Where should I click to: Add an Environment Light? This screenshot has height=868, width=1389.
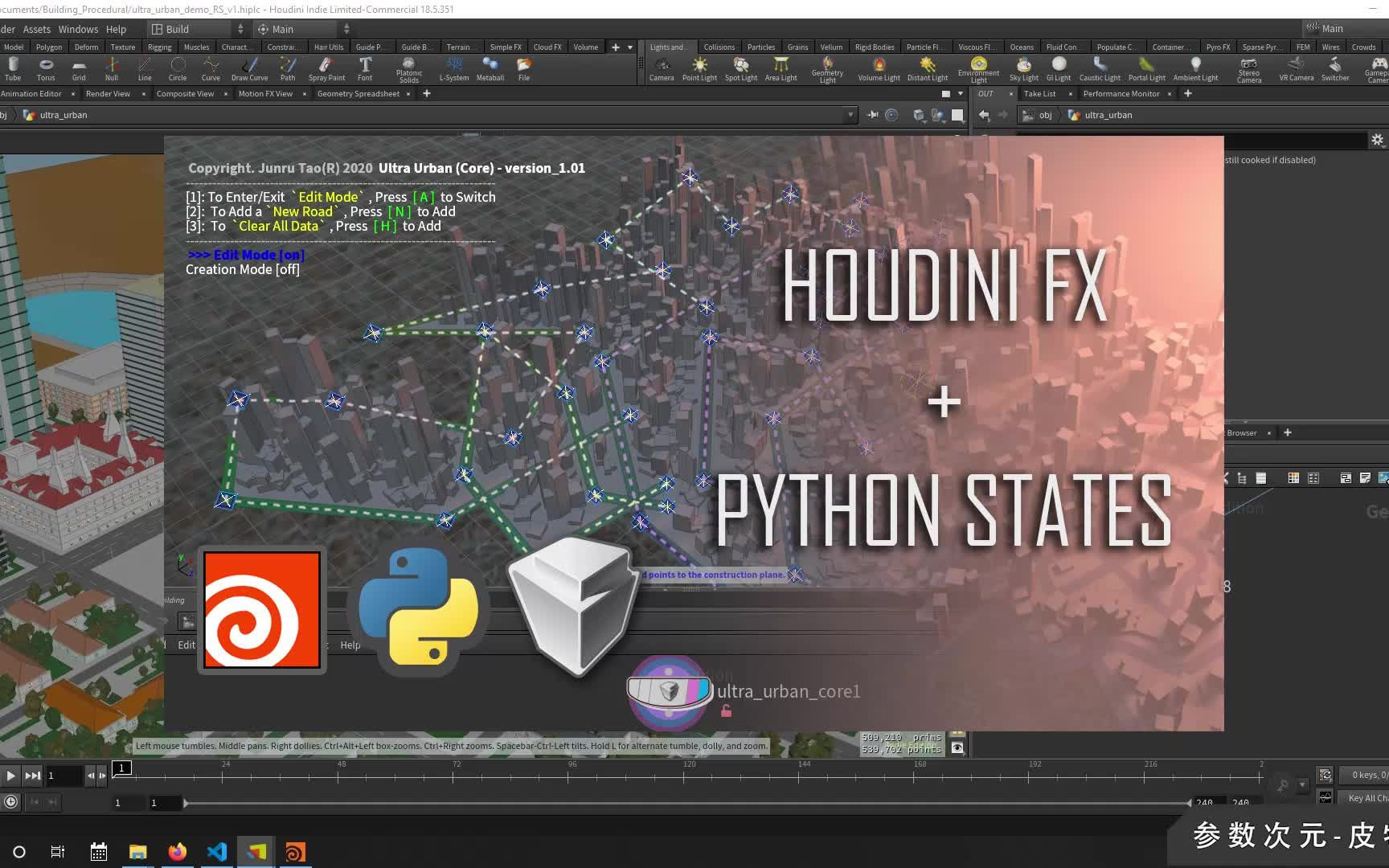click(x=978, y=71)
